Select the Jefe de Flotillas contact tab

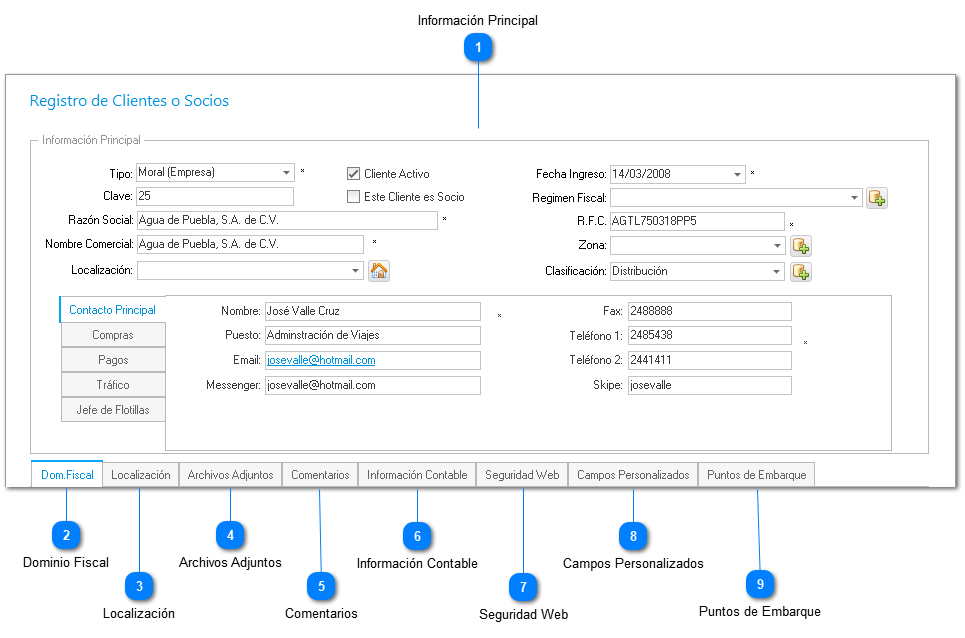(x=113, y=410)
